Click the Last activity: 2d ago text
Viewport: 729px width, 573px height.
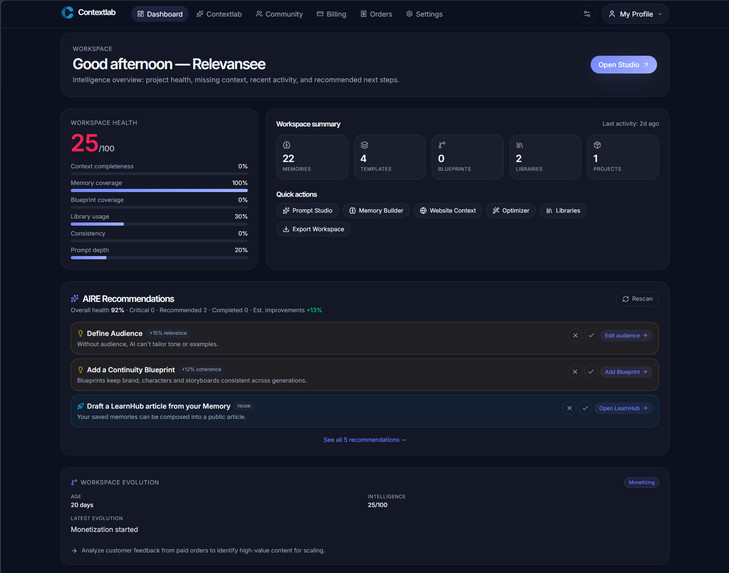pyautogui.click(x=630, y=124)
